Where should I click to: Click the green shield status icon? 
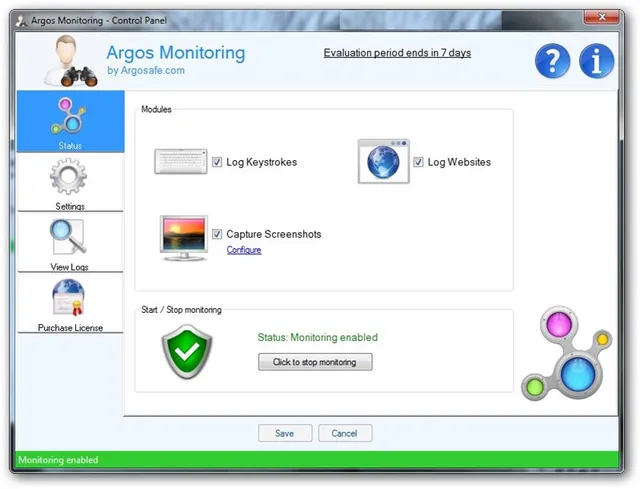[x=187, y=351]
